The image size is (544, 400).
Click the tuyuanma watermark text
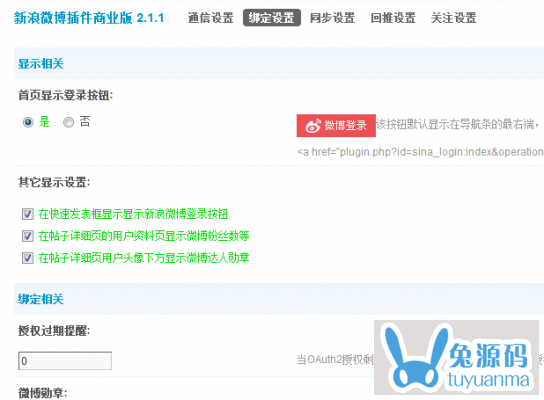(x=488, y=379)
